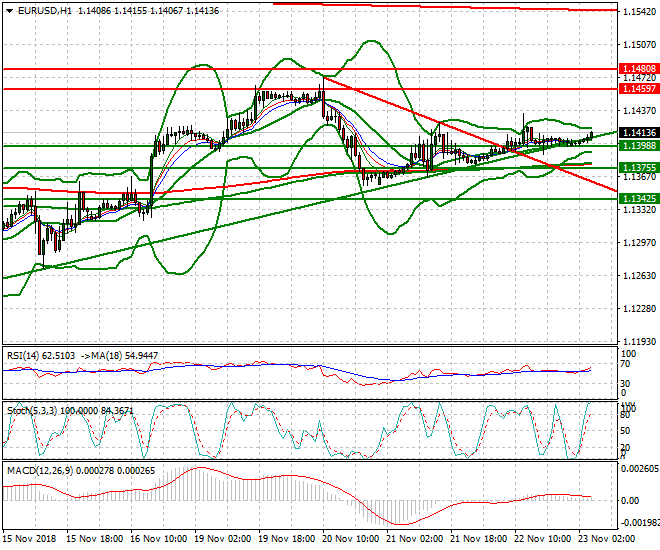Click the 15 Nov 2018 date label
Image resolution: width=660 pixels, height=550 pixels.
click(x=29, y=539)
